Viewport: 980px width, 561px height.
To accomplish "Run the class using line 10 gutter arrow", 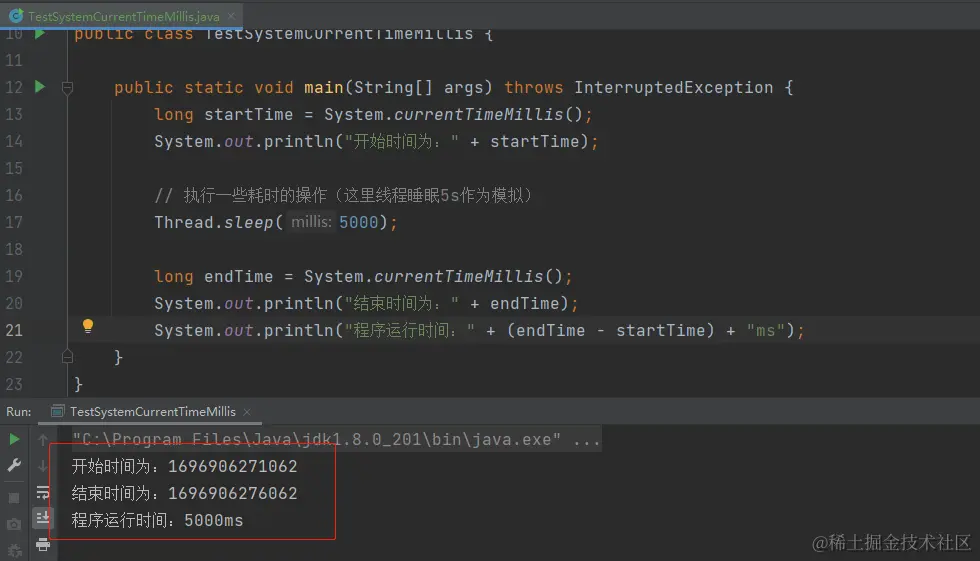I will (40, 33).
